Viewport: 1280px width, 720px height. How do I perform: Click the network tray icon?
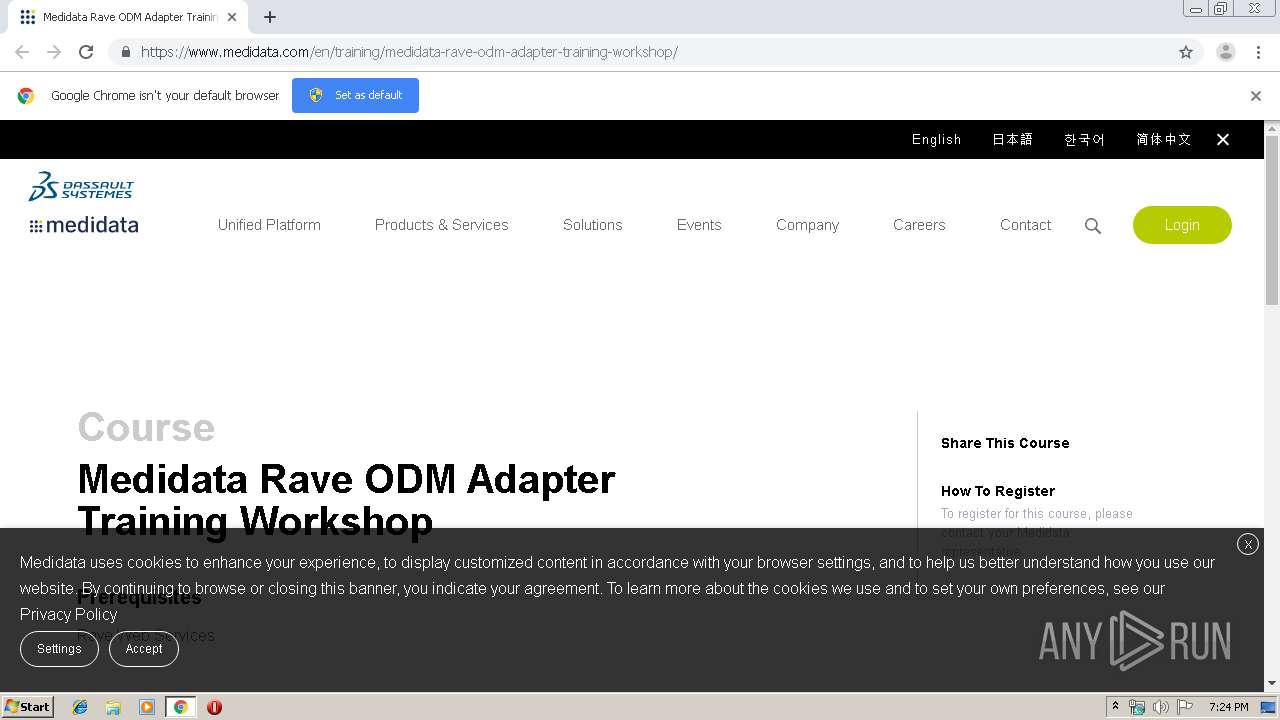click(x=1137, y=707)
